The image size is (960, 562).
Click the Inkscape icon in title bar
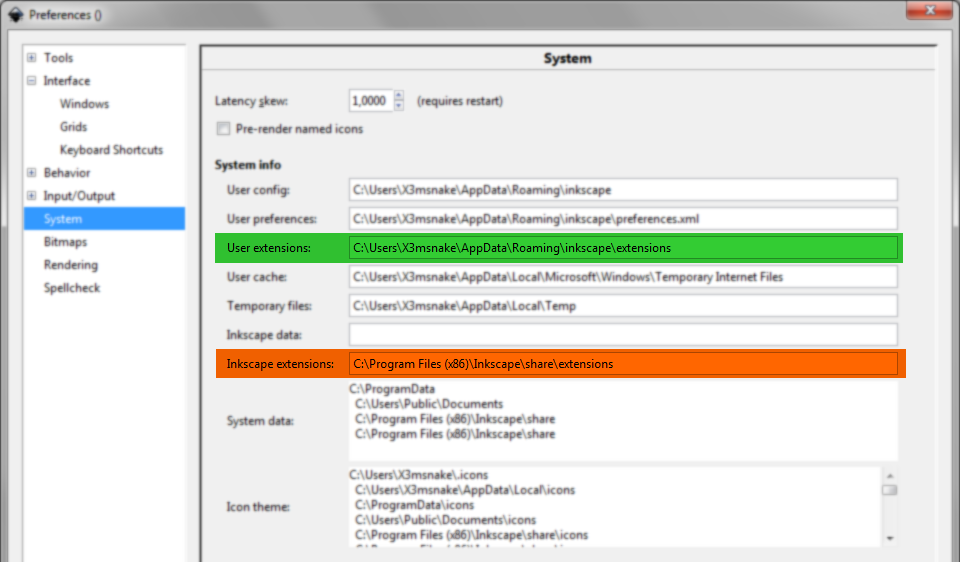point(15,14)
